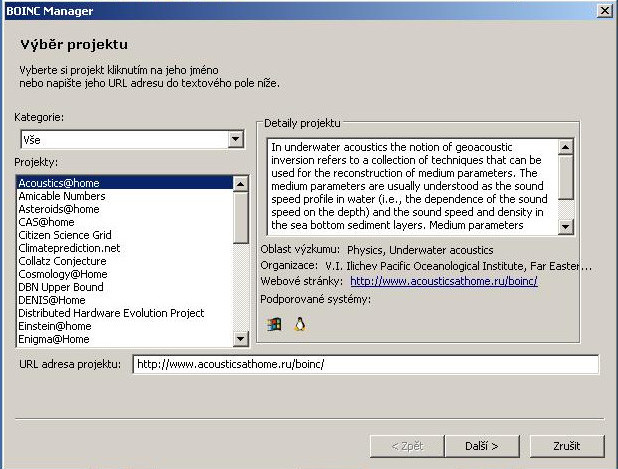Click the description box scrollbar thumb
This screenshot has width=618, height=469.
[x=566, y=177]
